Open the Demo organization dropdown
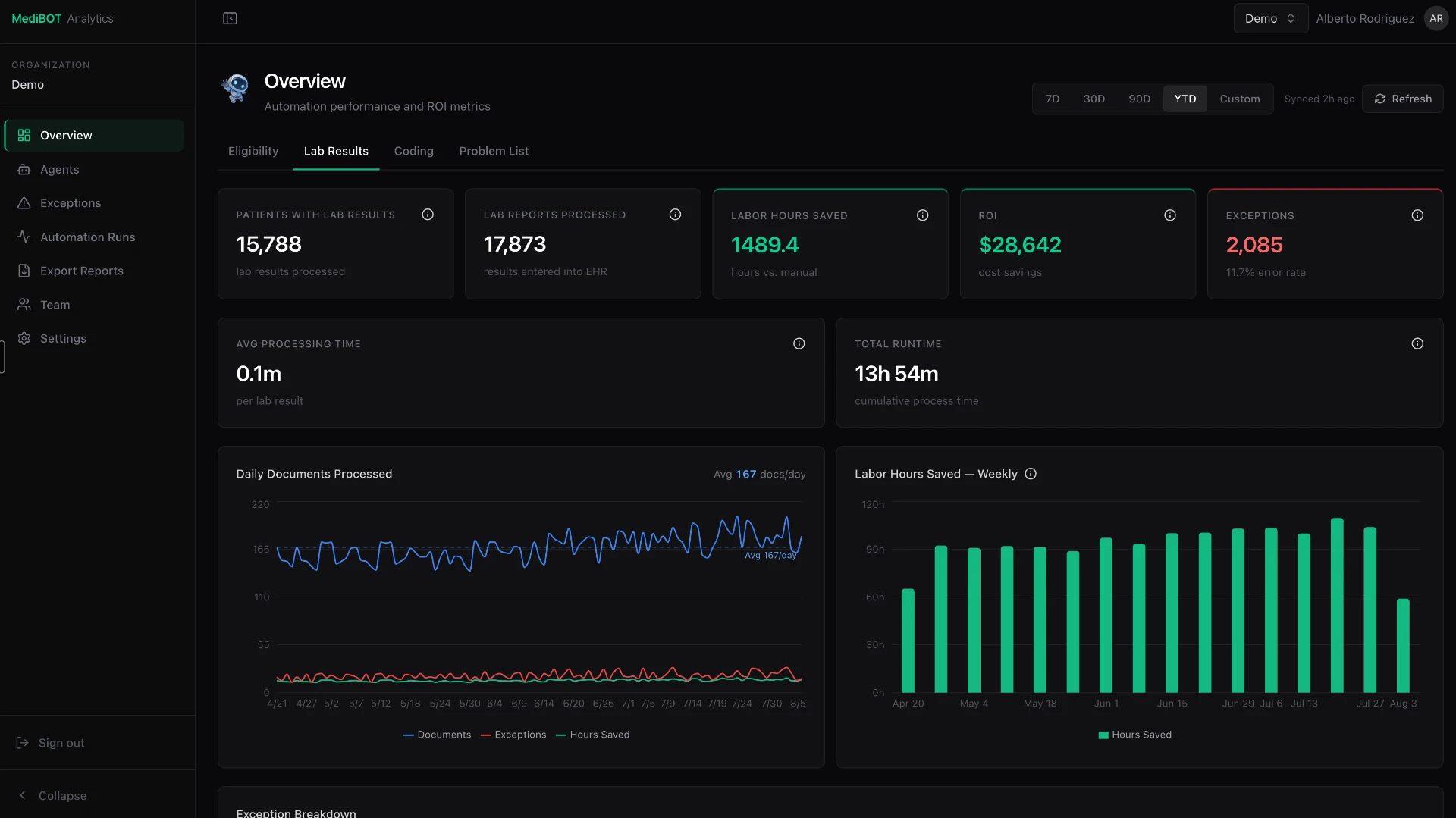 pos(1270,18)
